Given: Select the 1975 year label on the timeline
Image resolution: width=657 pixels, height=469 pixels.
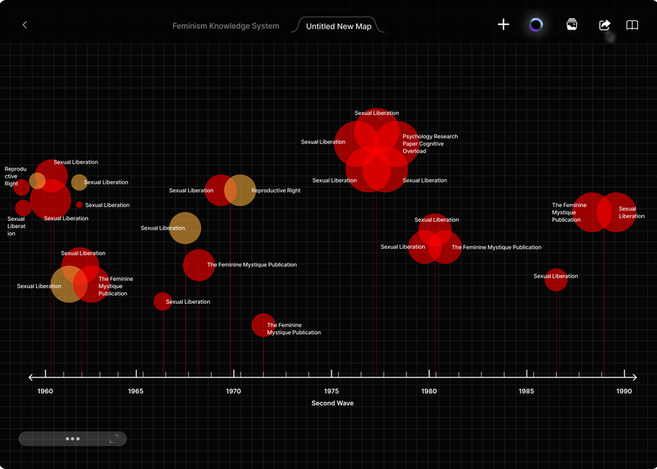Looking at the screenshot, I should point(331,391).
